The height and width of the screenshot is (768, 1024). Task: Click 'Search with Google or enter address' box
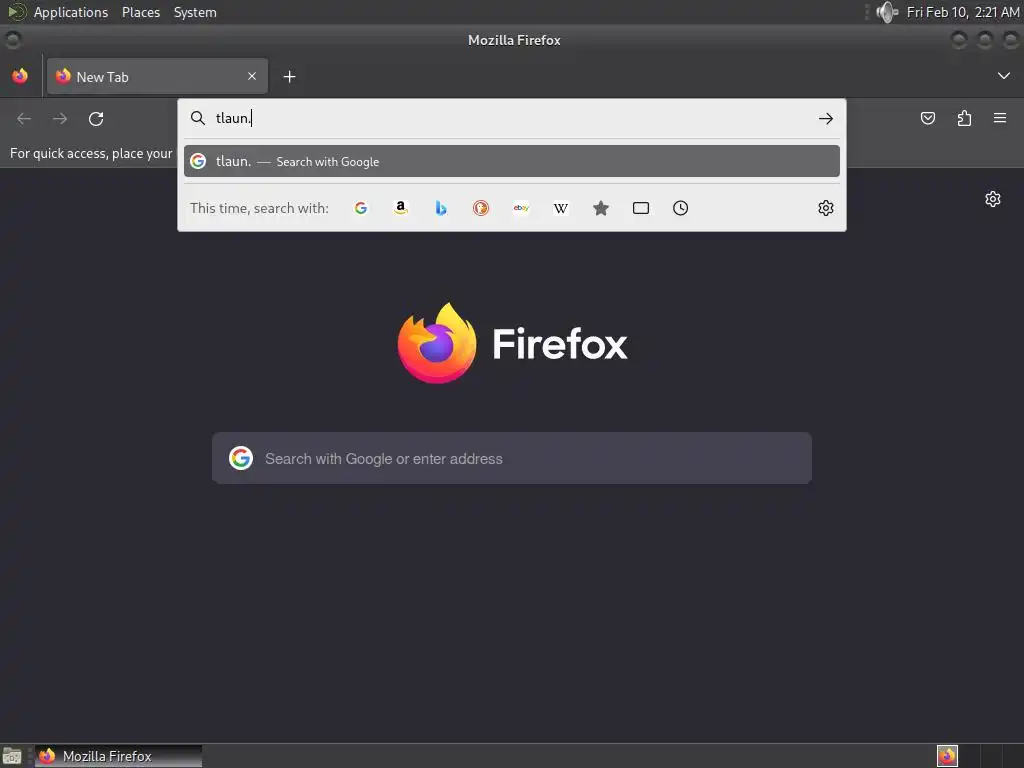512,458
